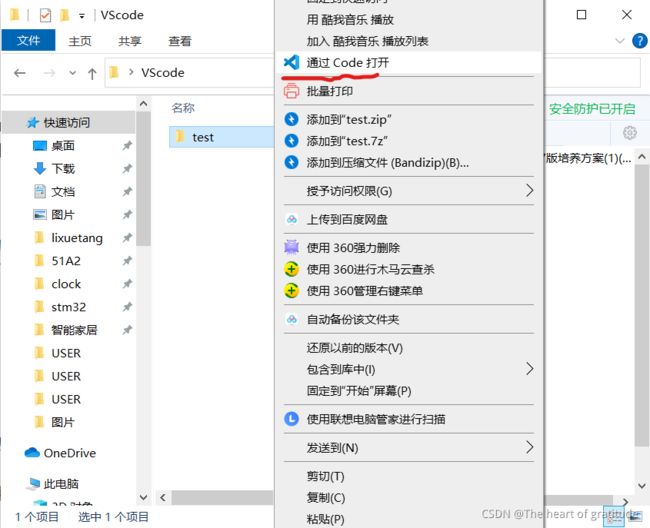Go up one folder level arrow
This screenshot has height=528, width=650.
point(92,73)
